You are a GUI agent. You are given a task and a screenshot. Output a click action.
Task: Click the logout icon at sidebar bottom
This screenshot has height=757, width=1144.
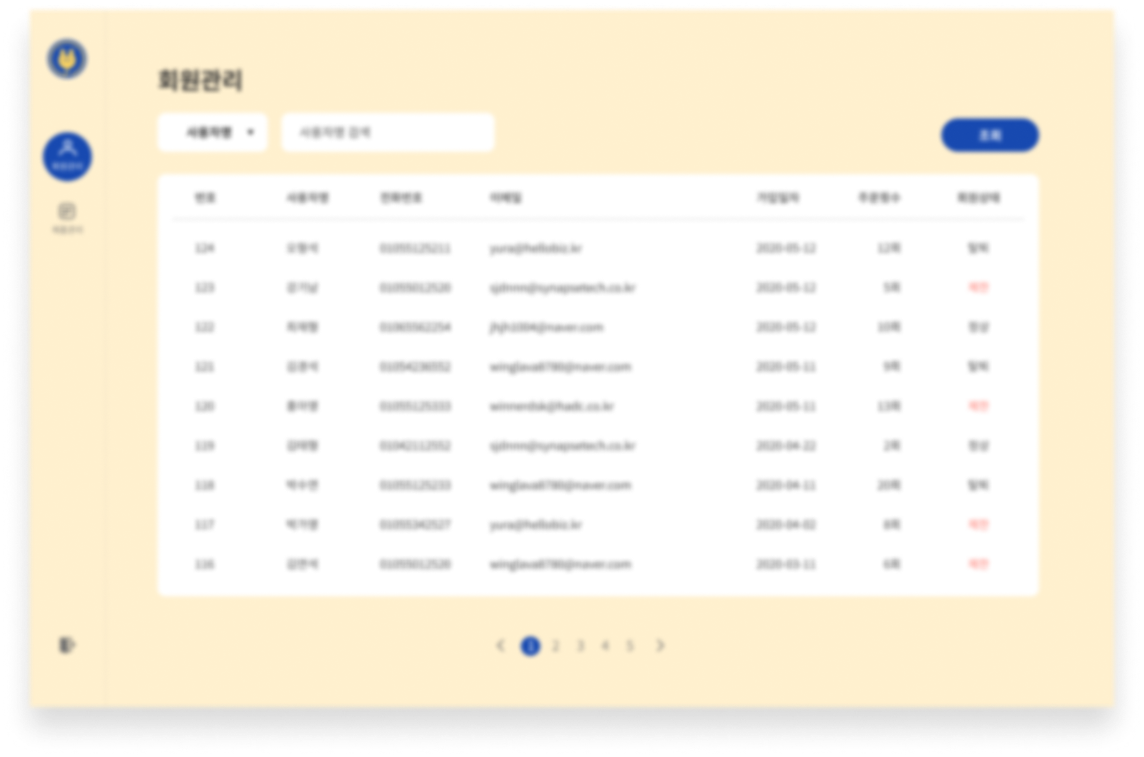[x=66, y=645]
